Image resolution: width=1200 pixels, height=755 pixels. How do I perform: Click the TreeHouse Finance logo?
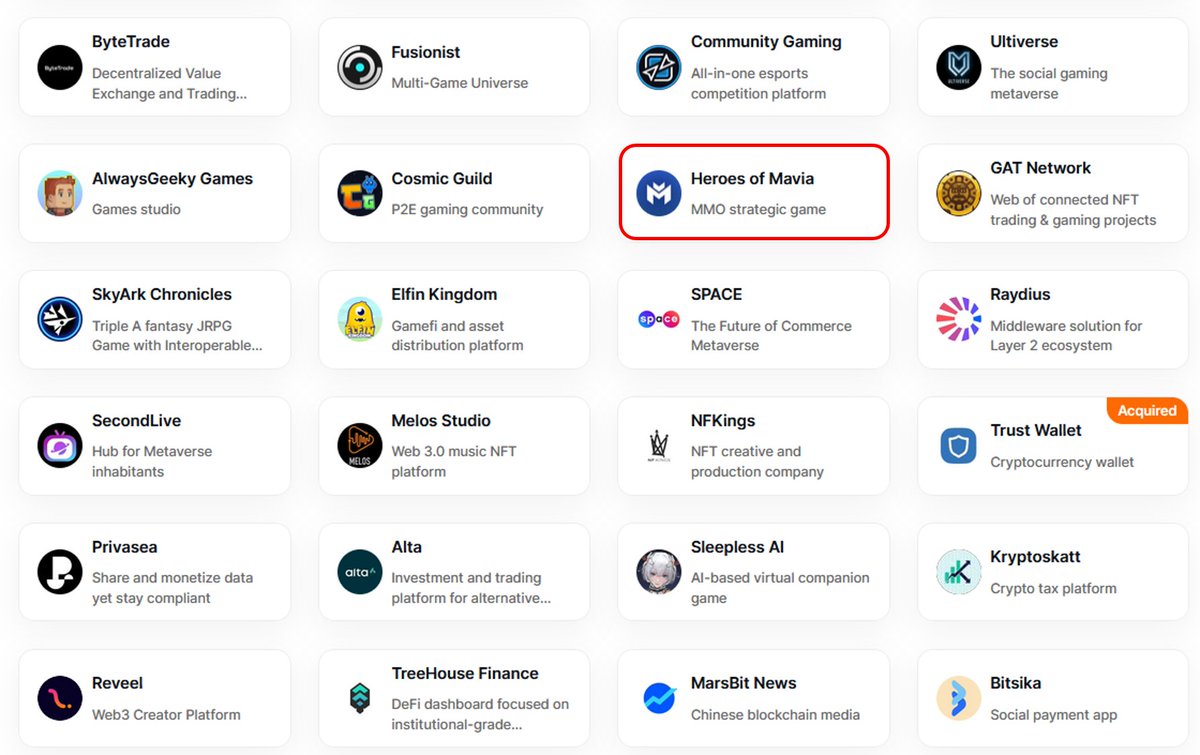point(359,698)
